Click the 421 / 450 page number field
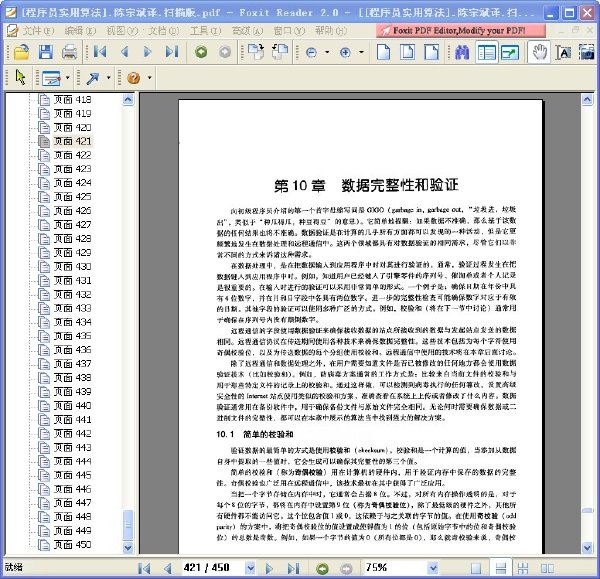This screenshot has width=600, height=579. click(214, 568)
